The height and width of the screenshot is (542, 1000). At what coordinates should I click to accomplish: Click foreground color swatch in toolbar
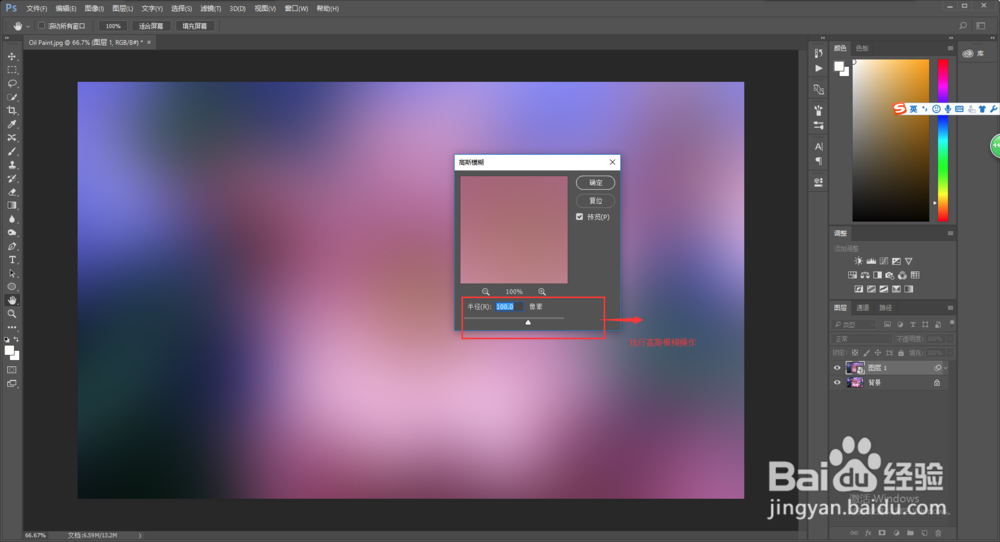pos(10,351)
